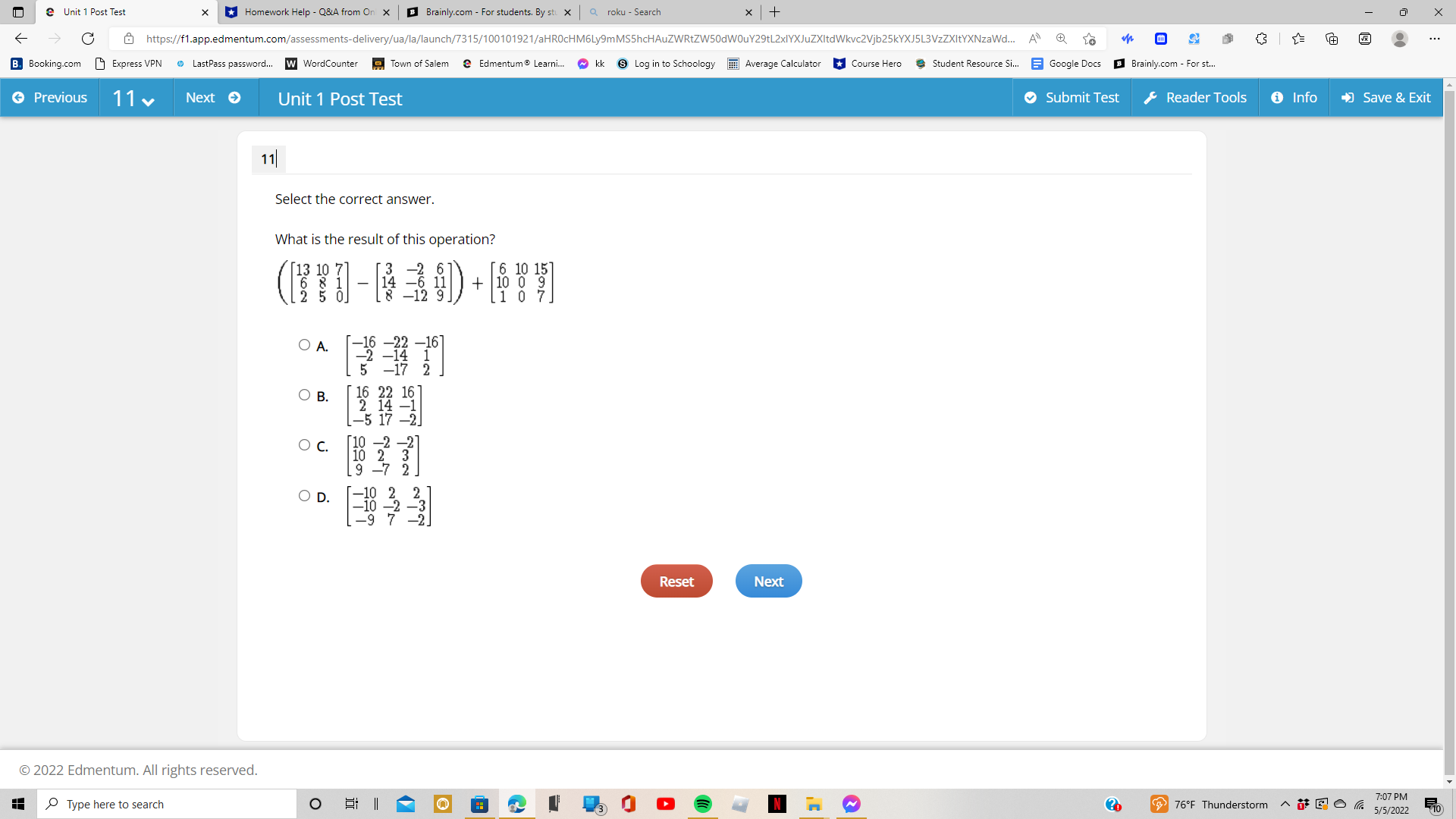This screenshot has height=819, width=1456.
Task: Select answer choice C
Action: [304, 444]
